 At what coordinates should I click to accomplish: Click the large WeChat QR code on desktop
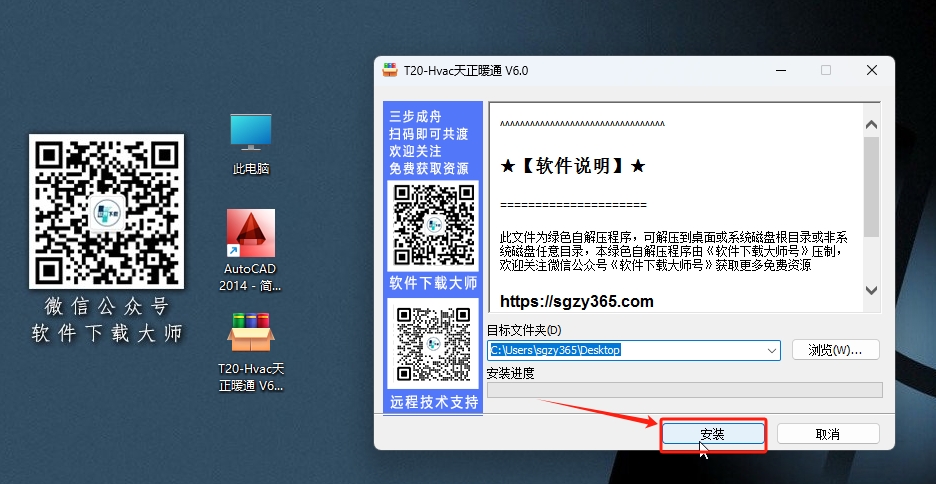click(x=106, y=211)
